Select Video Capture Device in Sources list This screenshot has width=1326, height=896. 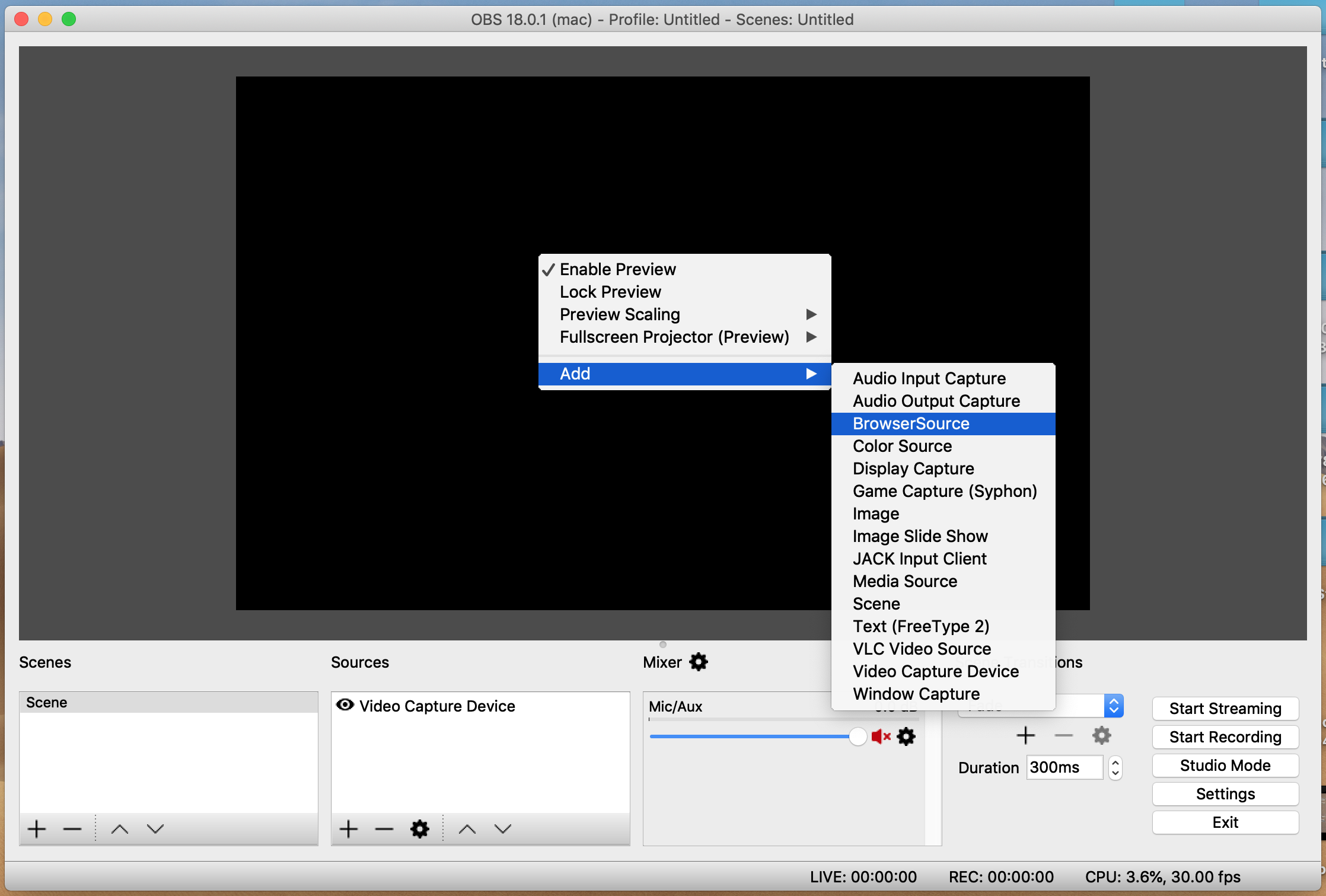[480, 706]
